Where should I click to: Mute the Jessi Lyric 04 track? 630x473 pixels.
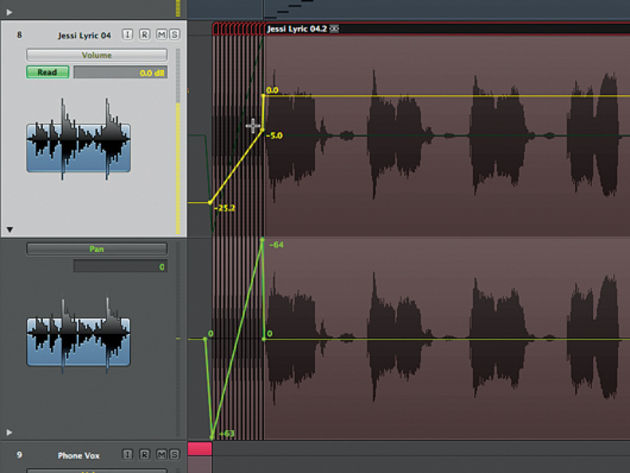pos(161,35)
